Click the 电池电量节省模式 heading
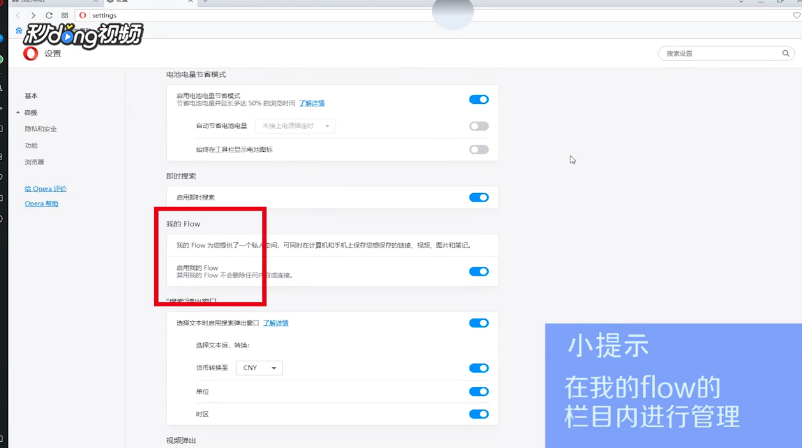802x448 pixels. tap(196, 75)
